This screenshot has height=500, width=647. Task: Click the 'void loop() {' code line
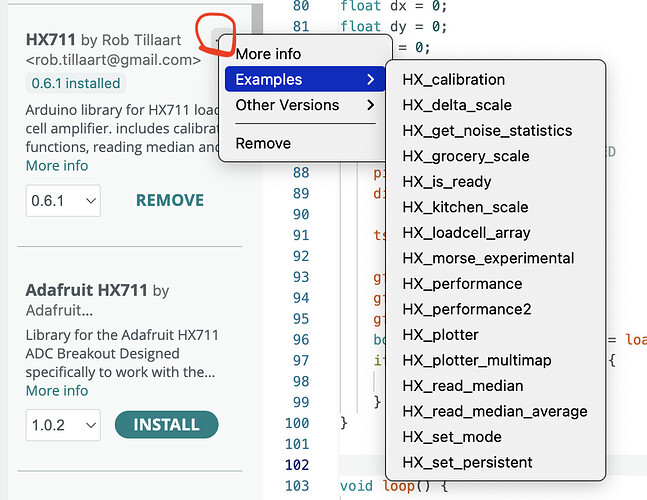pyautogui.click(x=394, y=486)
